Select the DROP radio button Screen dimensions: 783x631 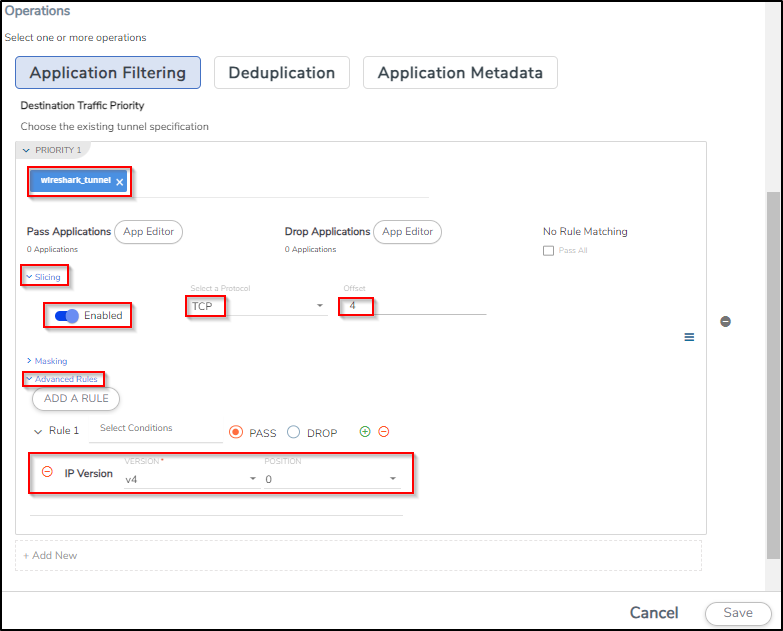[294, 432]
